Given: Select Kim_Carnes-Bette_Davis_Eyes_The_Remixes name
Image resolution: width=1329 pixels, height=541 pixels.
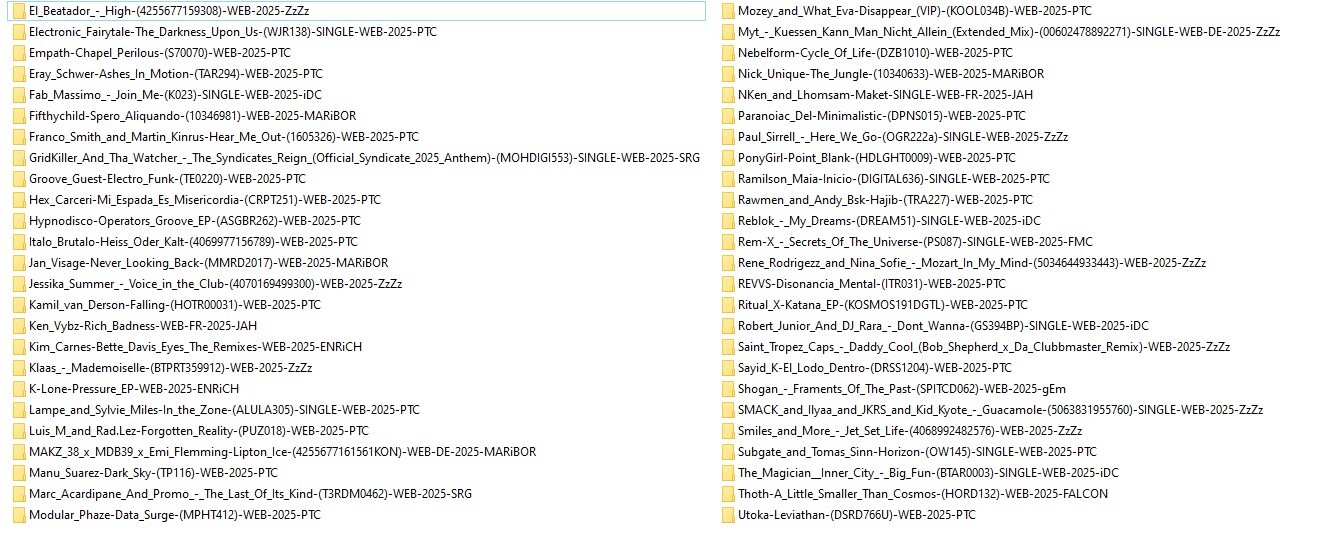Looking at the screenshot, I should [x=195, y=347].
